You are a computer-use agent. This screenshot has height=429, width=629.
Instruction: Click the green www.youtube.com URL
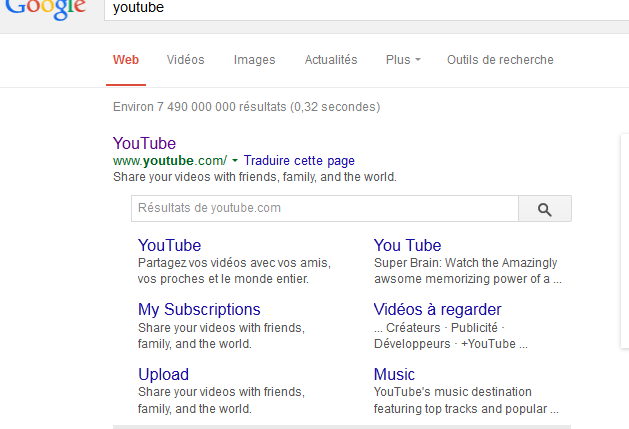click(x=170, y=161)
